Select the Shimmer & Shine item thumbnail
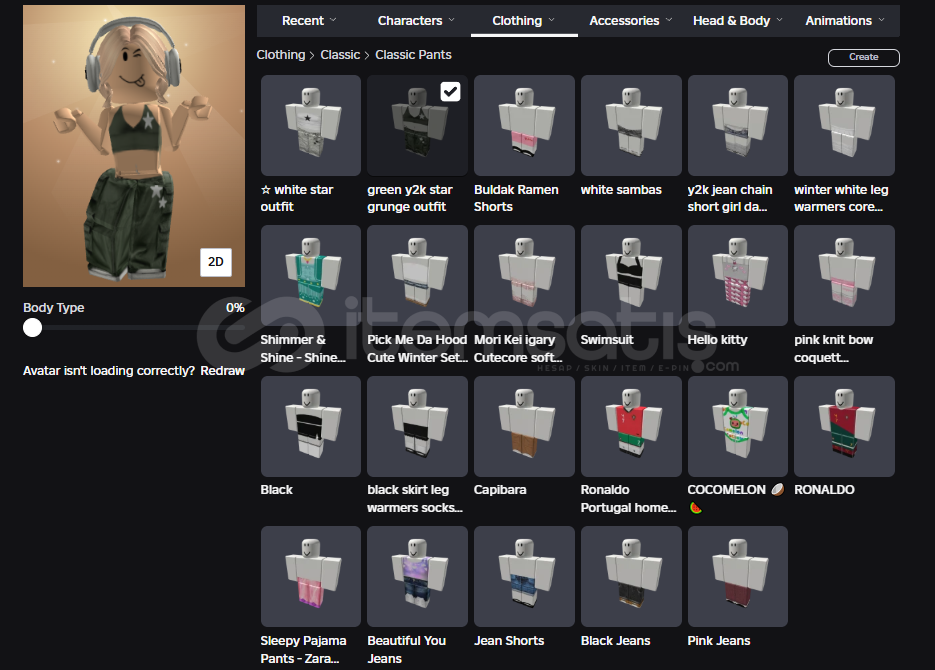Image resolution: width=935 pixels, height=670 pixels. point(311,275)
